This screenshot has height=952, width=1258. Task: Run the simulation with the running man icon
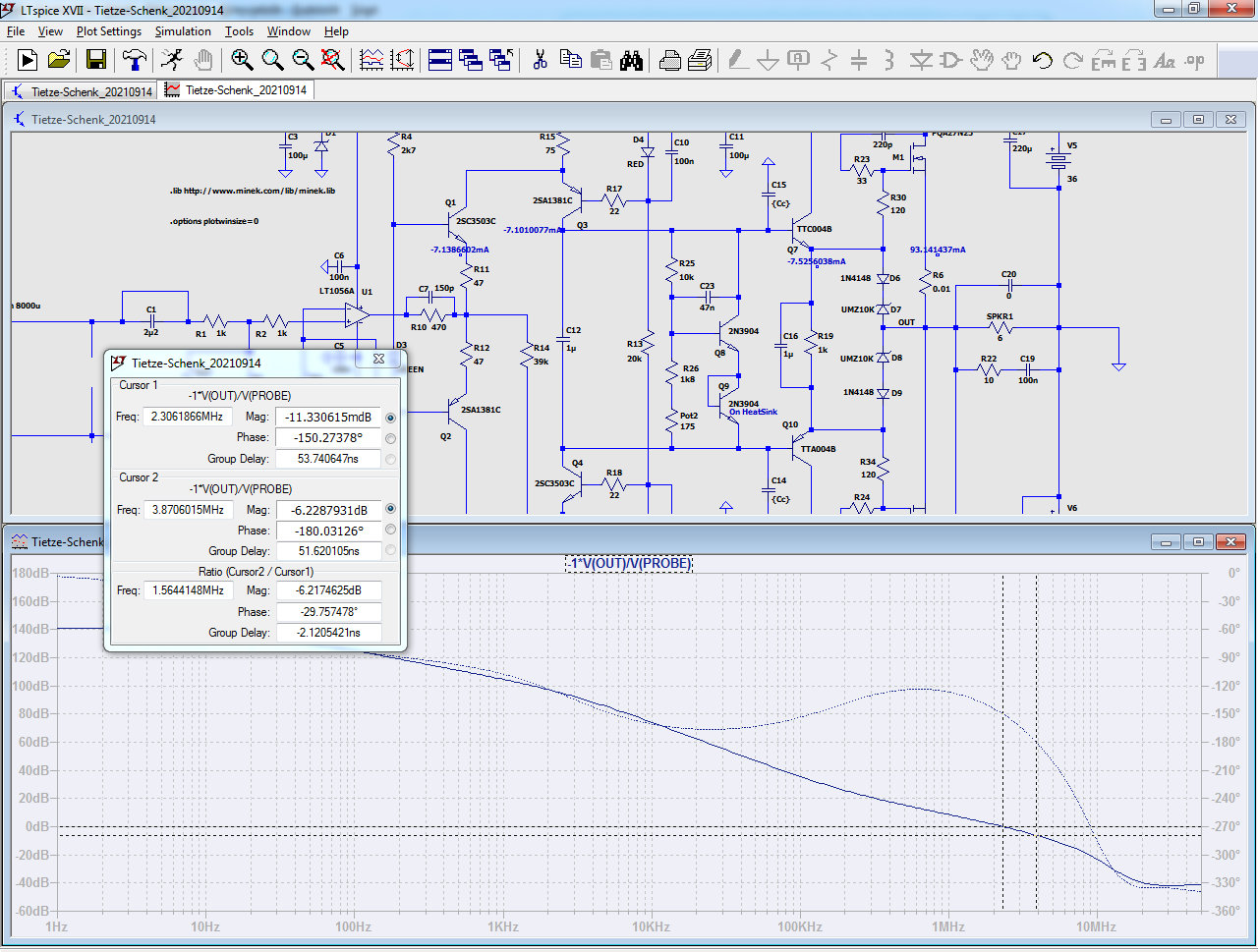[x=171, y=60]
